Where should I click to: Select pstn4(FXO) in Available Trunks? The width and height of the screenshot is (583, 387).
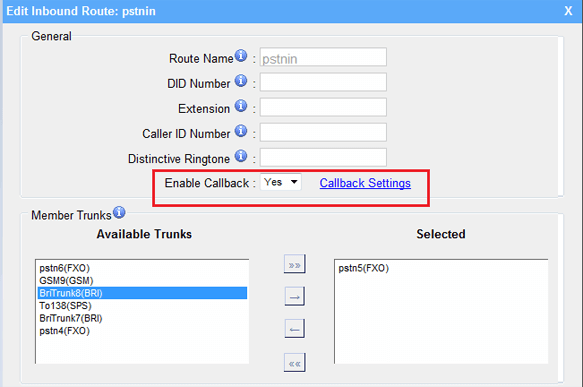pos(142,331)
